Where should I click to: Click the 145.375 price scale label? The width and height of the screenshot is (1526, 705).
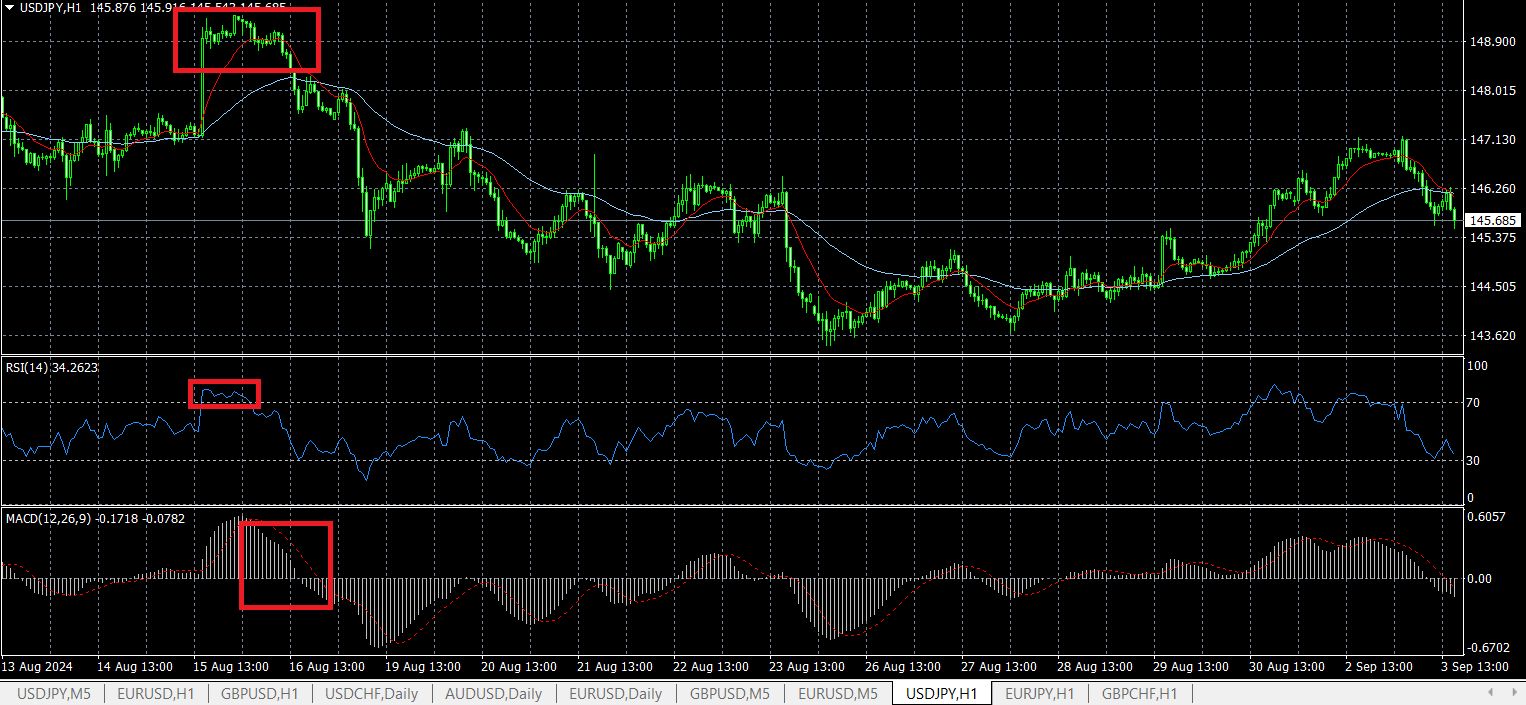coord(1492,238)
